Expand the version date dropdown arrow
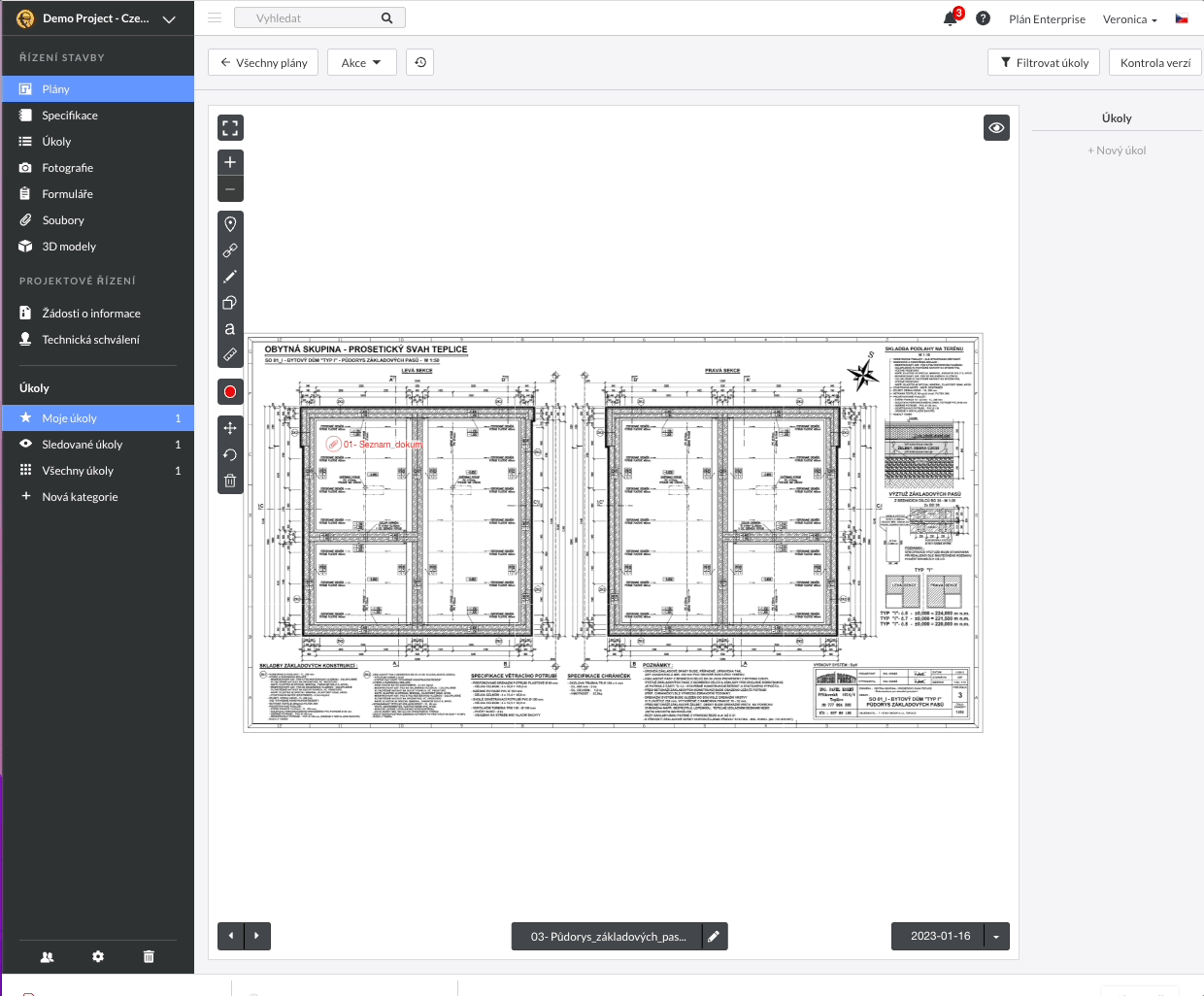Viewport: 1204px width, 996px height. tap(996, 937)
